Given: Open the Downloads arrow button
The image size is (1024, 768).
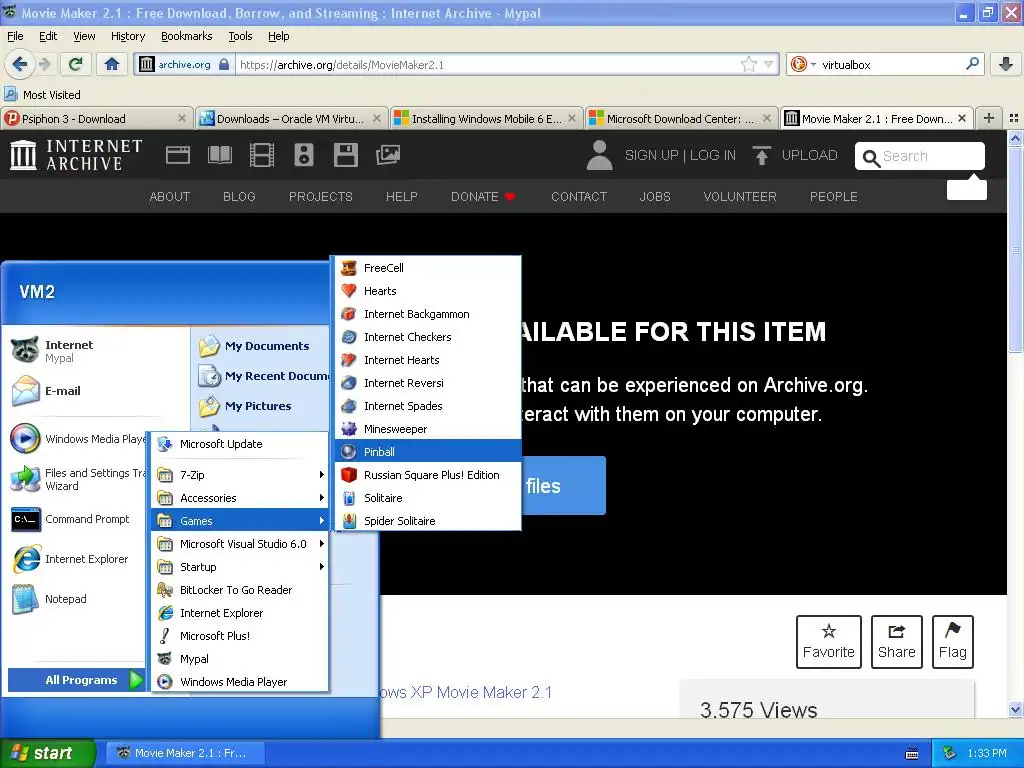Looking at the screenshot, I should [1006, 64].
